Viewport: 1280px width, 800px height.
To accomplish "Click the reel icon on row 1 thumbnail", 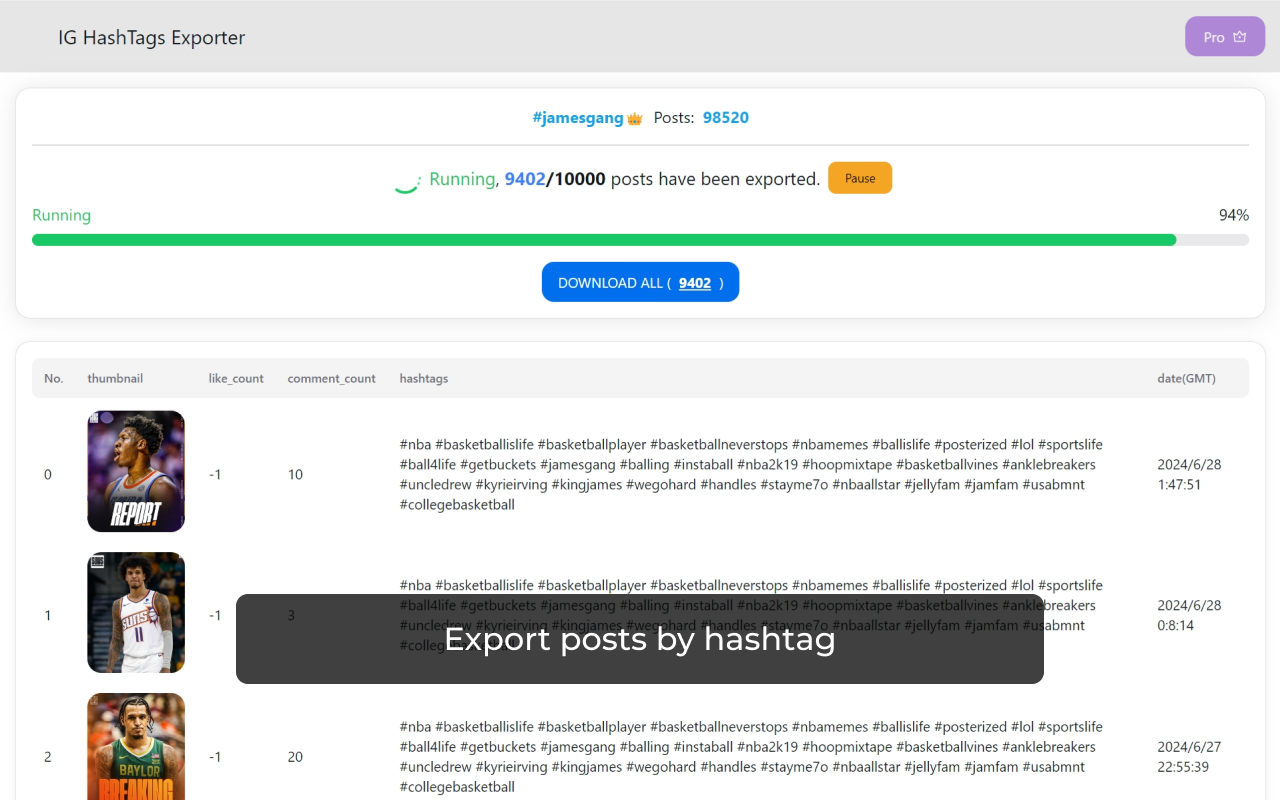I will [97, 562].
